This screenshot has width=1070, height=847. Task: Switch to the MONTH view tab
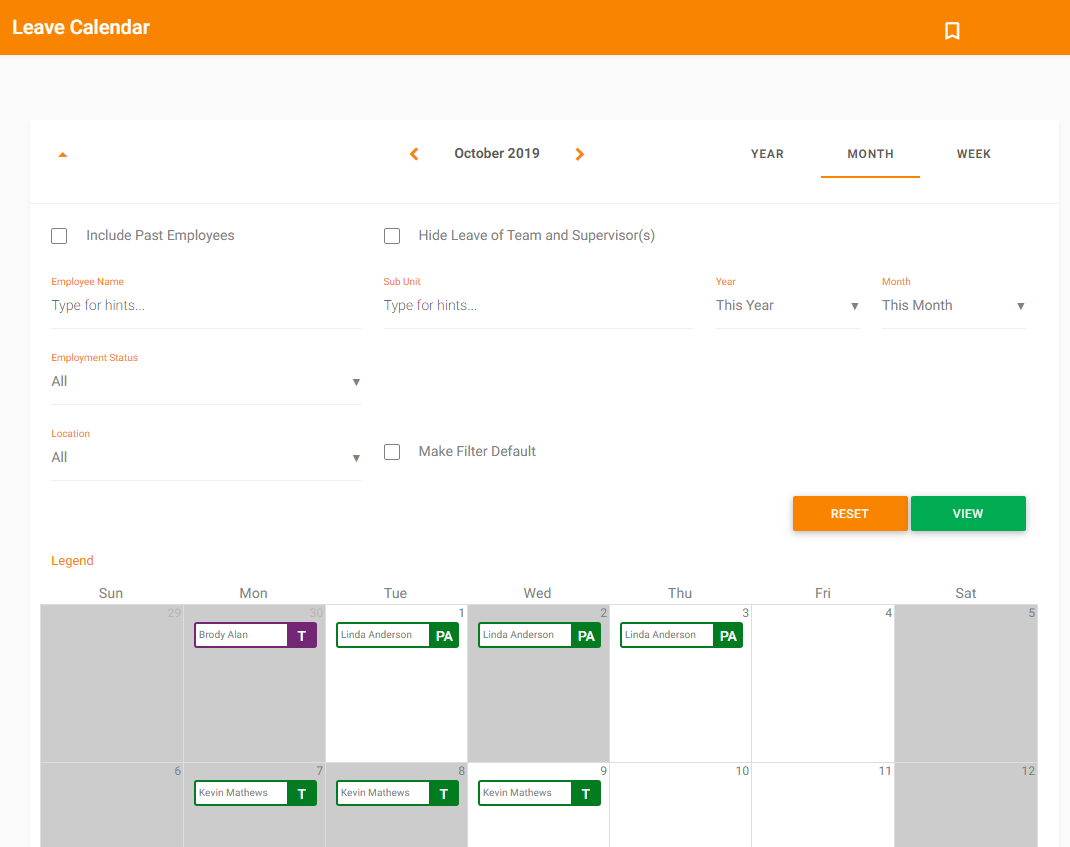click(x=870, y=154)
